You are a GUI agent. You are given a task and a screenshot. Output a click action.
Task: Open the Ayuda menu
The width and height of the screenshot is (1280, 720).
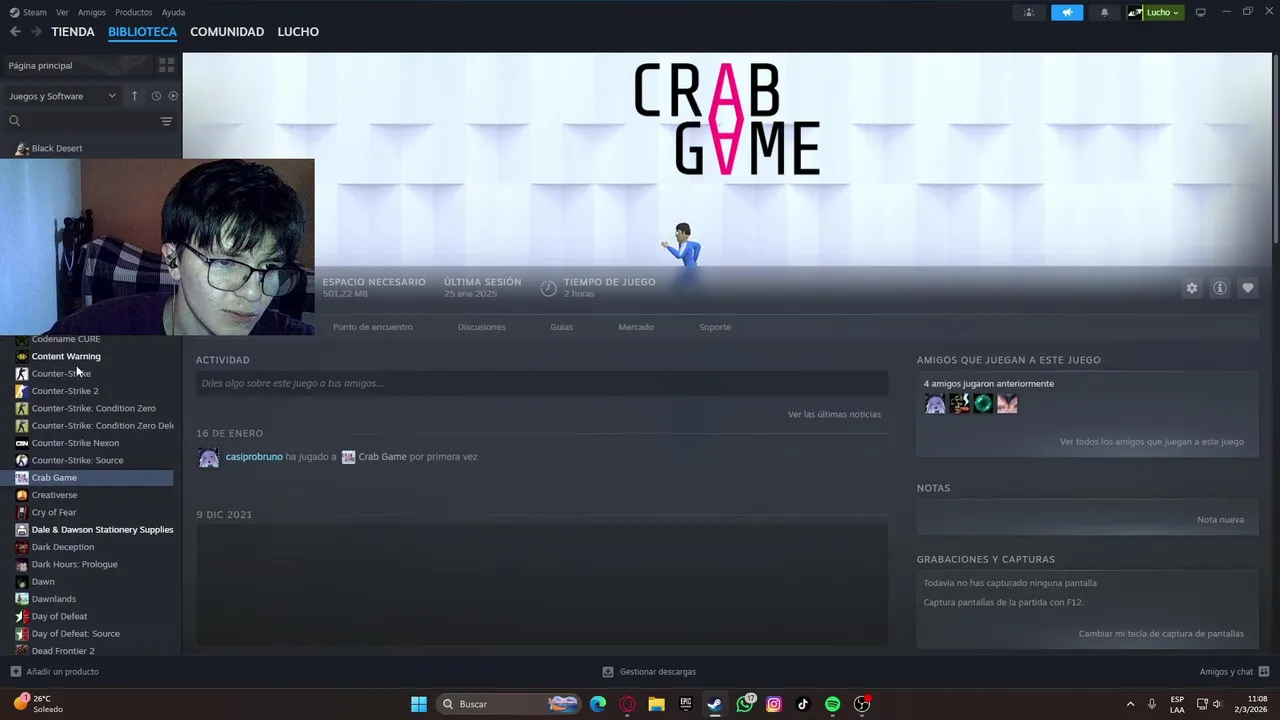173,12
